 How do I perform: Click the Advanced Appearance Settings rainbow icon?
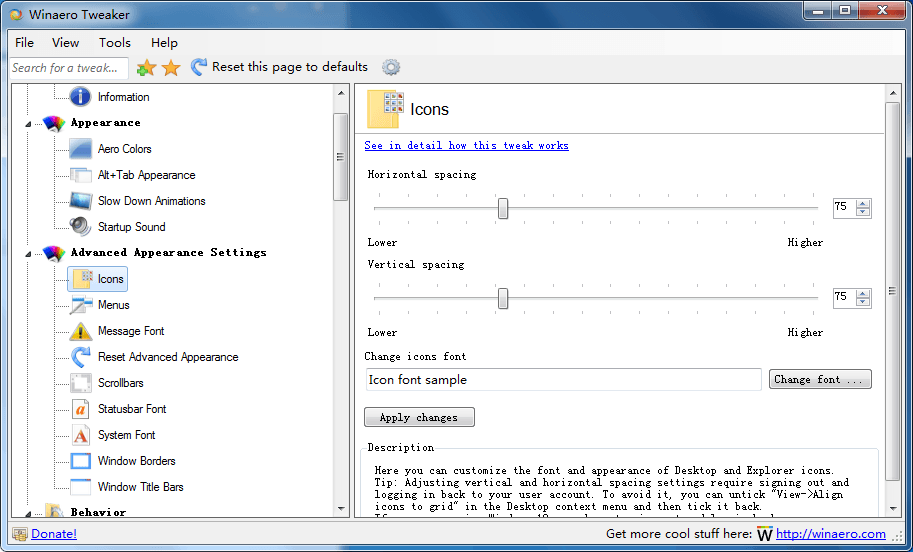(x=54, y=253)
